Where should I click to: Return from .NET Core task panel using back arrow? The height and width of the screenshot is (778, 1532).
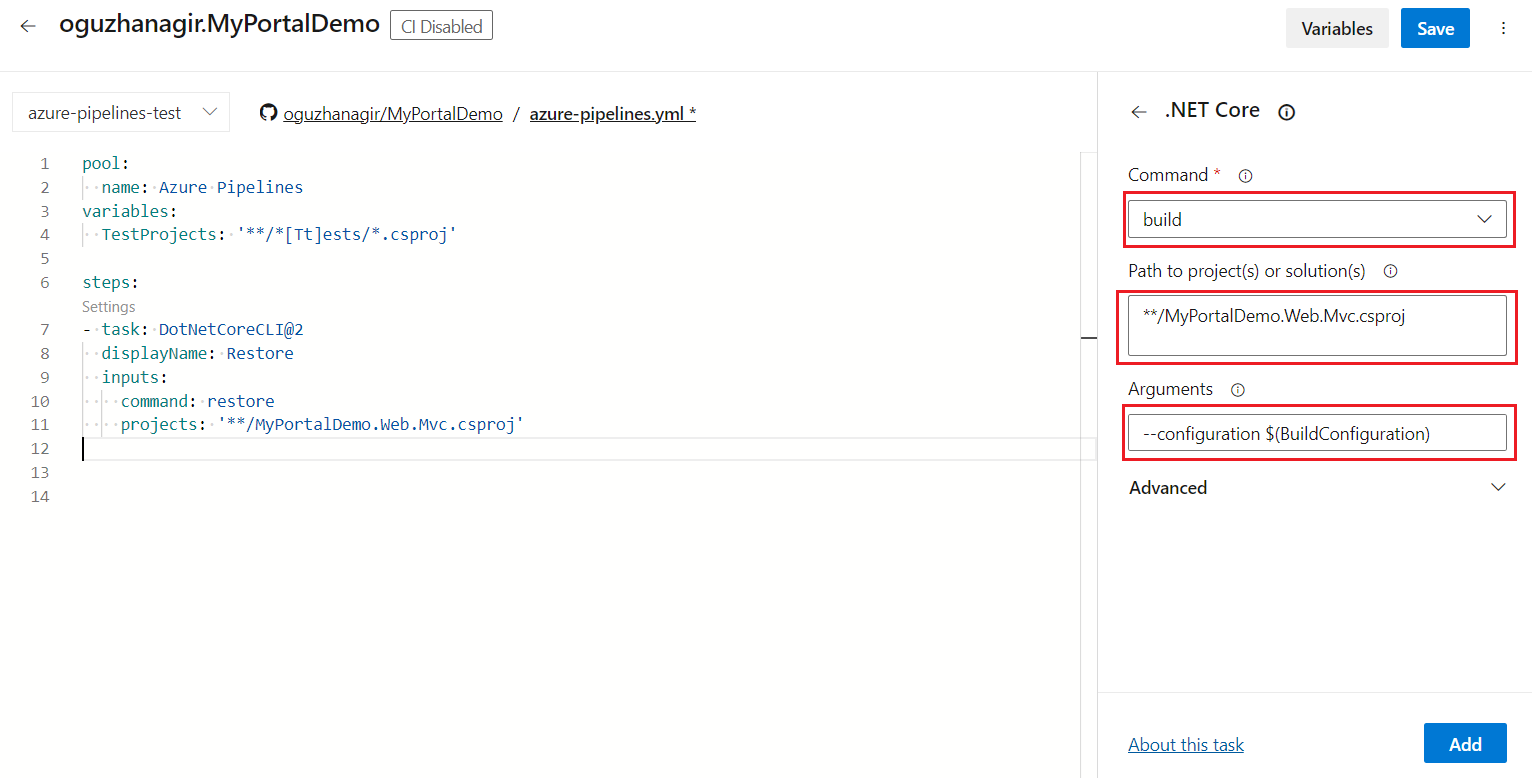click(x=1138, y=112)
